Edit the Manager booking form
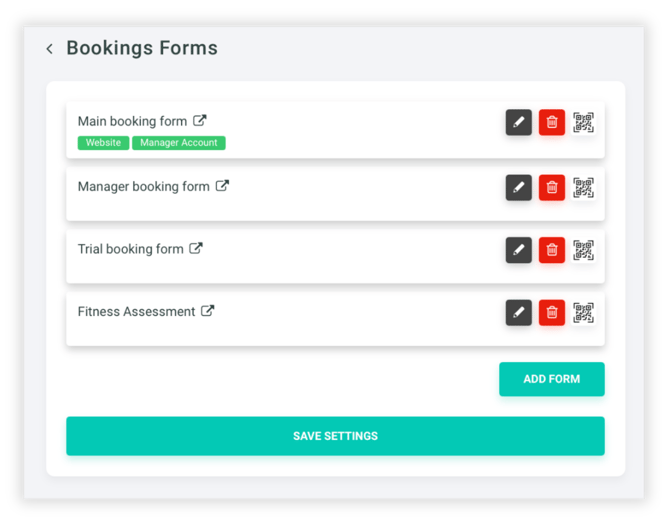Viewport: 670px width, 522px height. coord(518,187)
